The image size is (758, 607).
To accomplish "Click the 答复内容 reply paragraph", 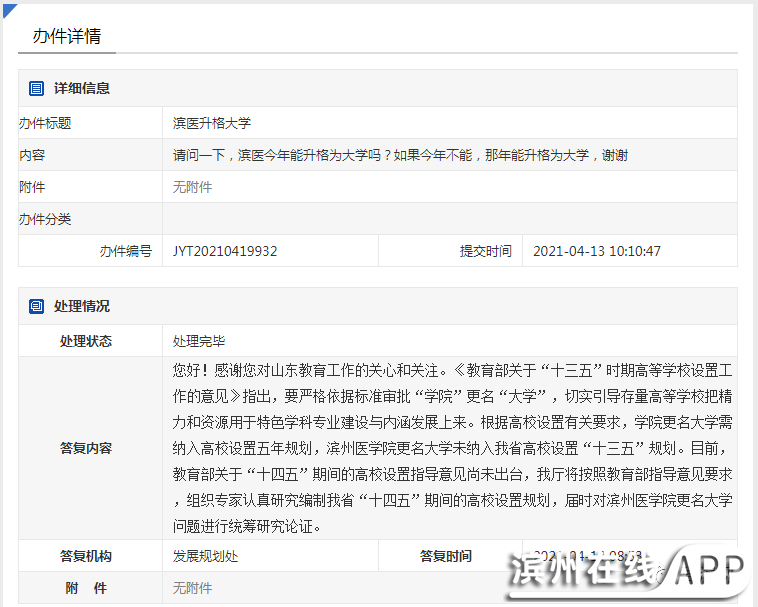I will [x=452, y=448].
